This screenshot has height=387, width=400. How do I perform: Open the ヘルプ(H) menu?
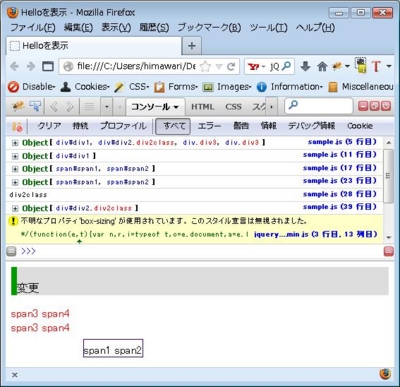coord(315,27)
